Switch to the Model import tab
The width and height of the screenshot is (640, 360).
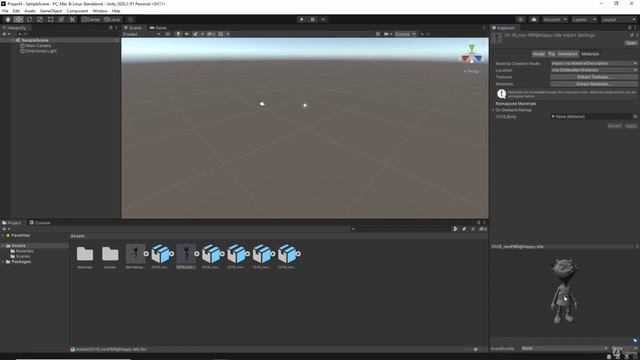click(538, 54)
